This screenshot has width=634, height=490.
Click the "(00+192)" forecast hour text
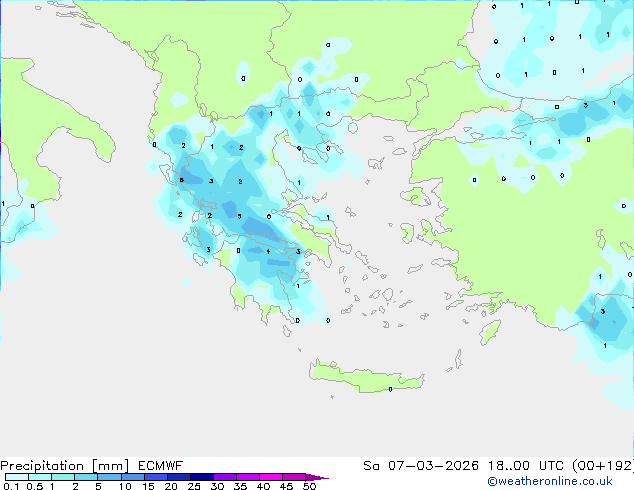tap(603, 466)
